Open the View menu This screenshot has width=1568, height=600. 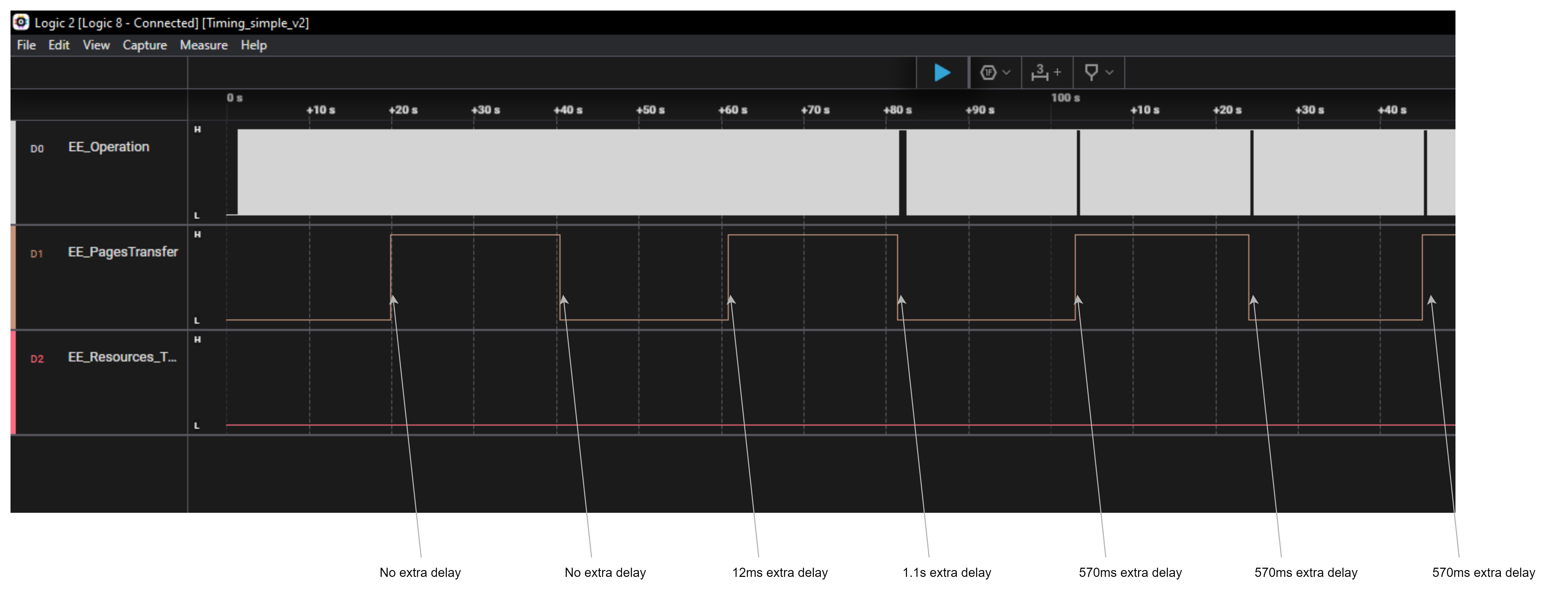tap(96, 45)
